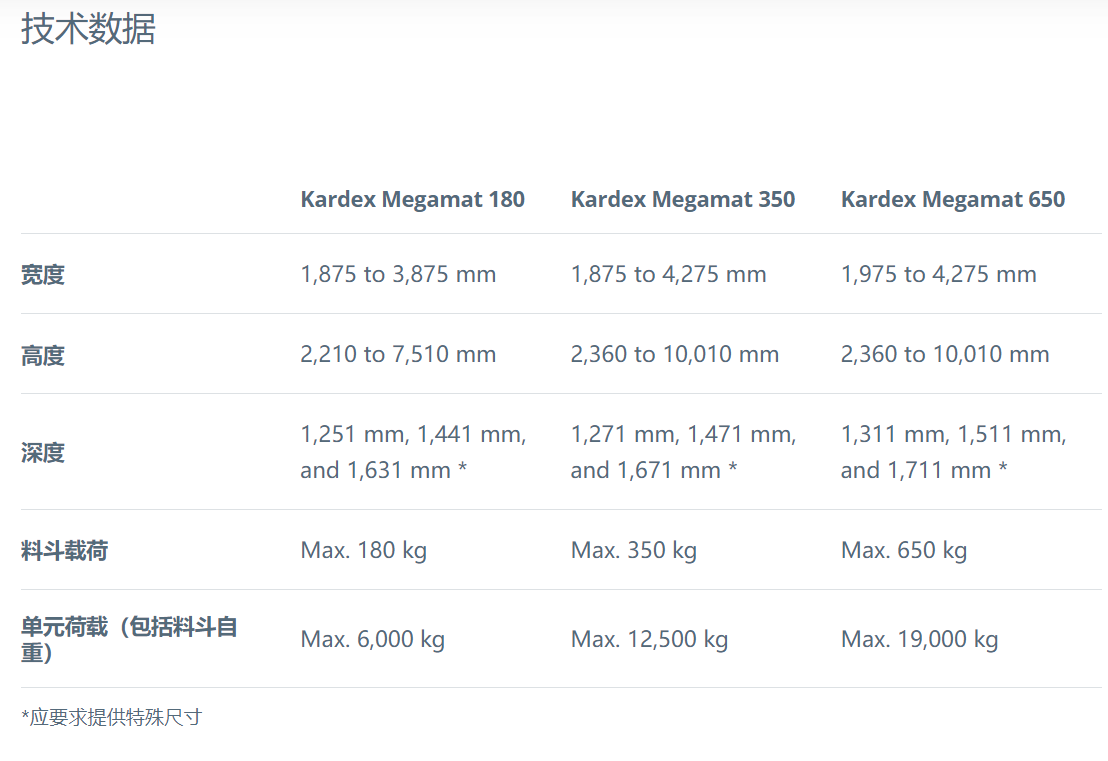Click the 1,975 to 4,275 mm cell

tap(938, 274)
